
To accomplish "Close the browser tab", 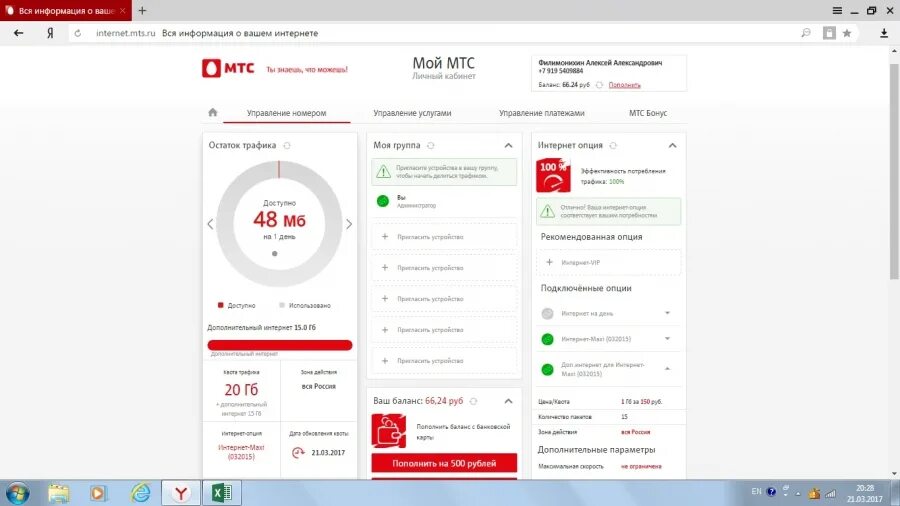I will (x=122, y=10).
